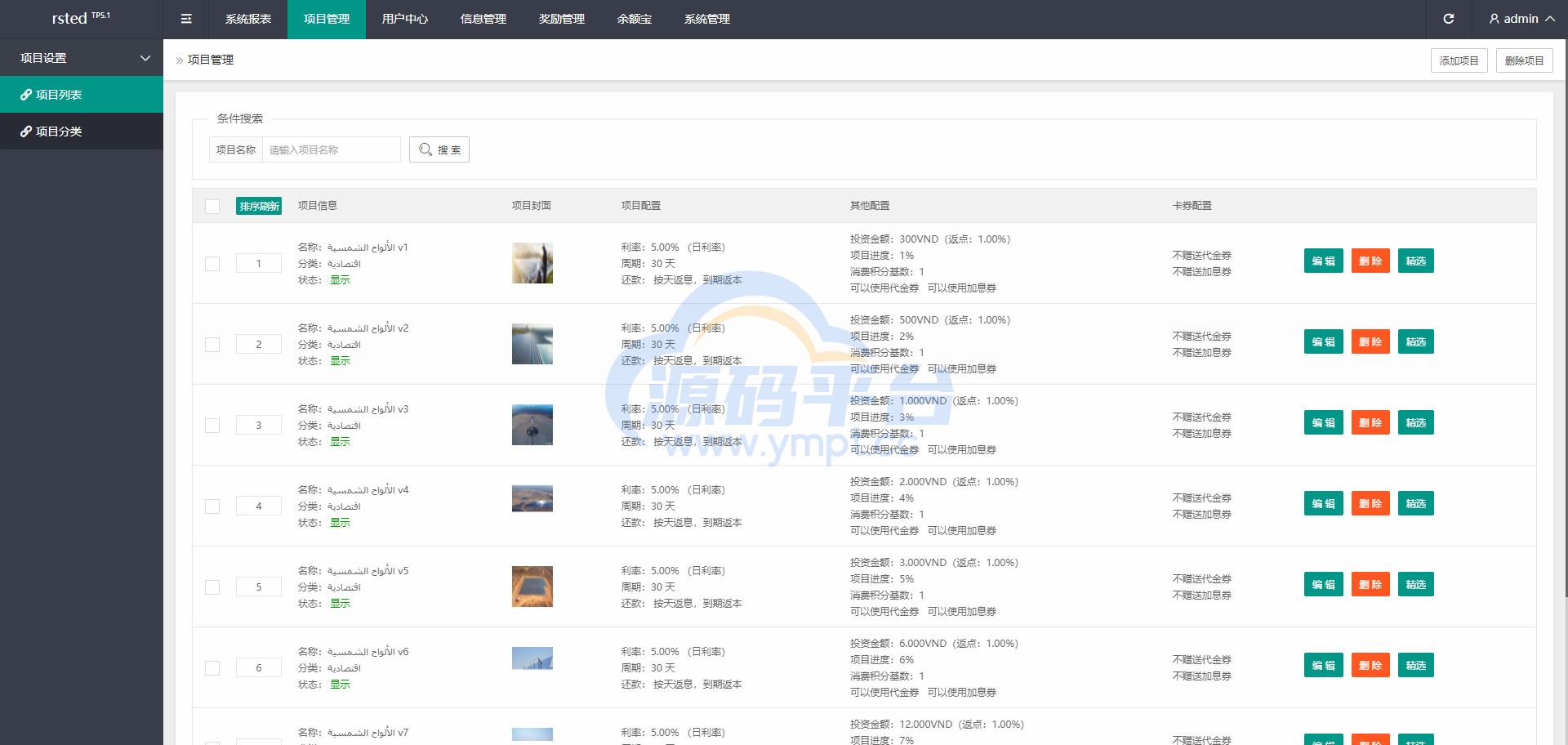Click sort order field of project v4
Image resolution: width=1568 pixels, height=745 pixels.
tap(259, 506)
